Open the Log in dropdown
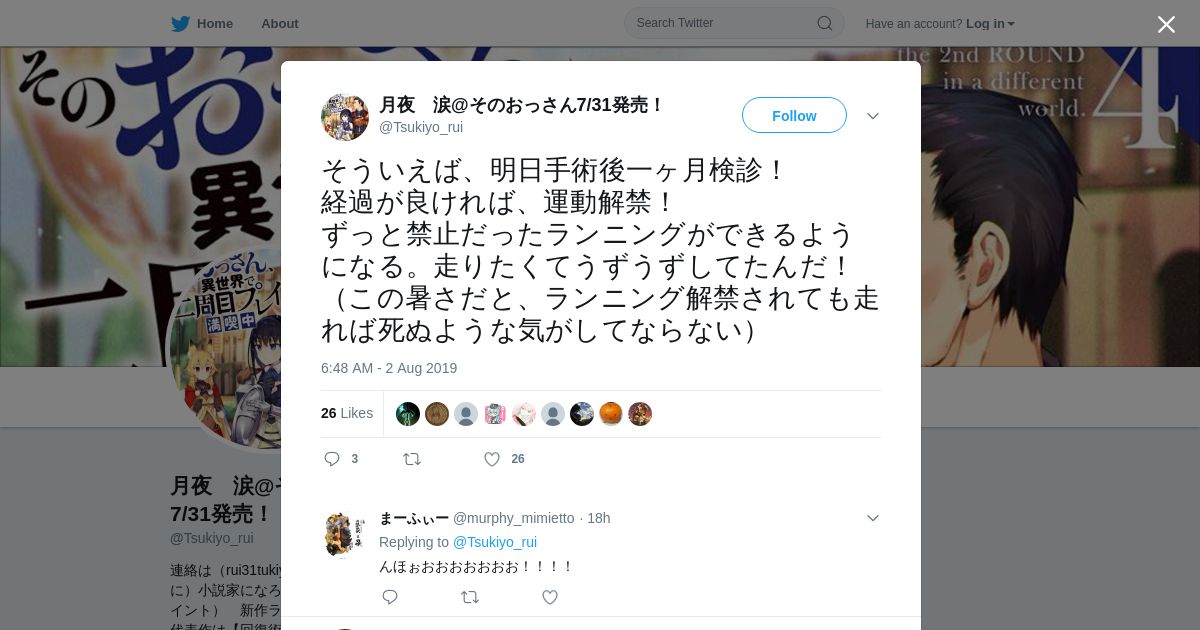The height and width of the screenshot is (630, 1200). [990, 24]
